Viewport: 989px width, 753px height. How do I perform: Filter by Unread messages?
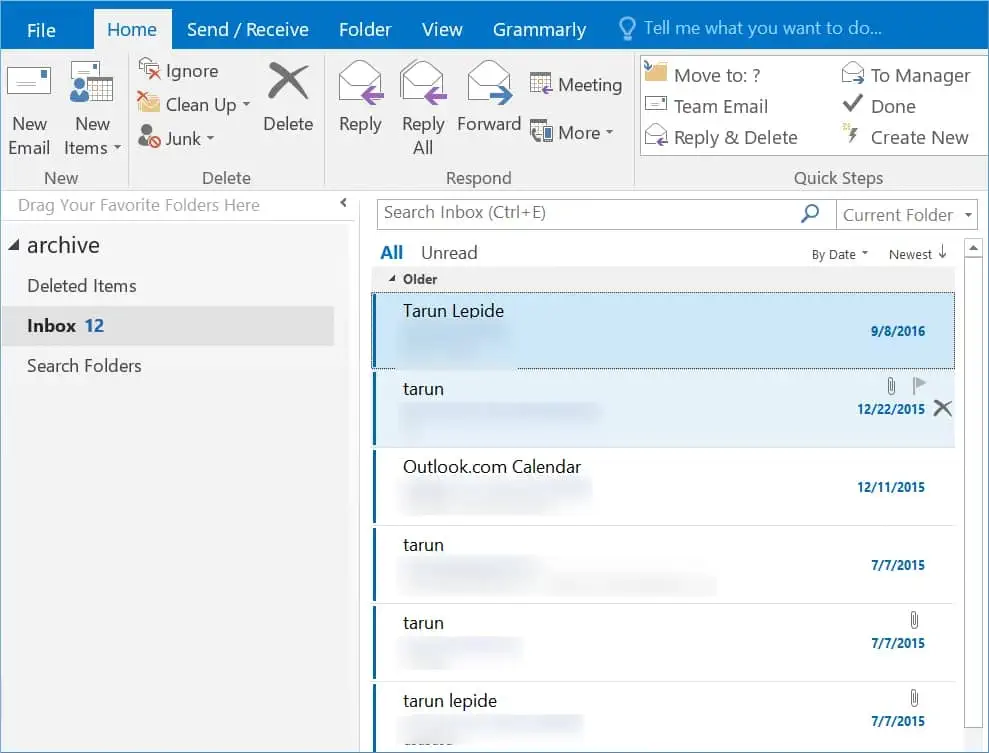(x=449, y=252)
